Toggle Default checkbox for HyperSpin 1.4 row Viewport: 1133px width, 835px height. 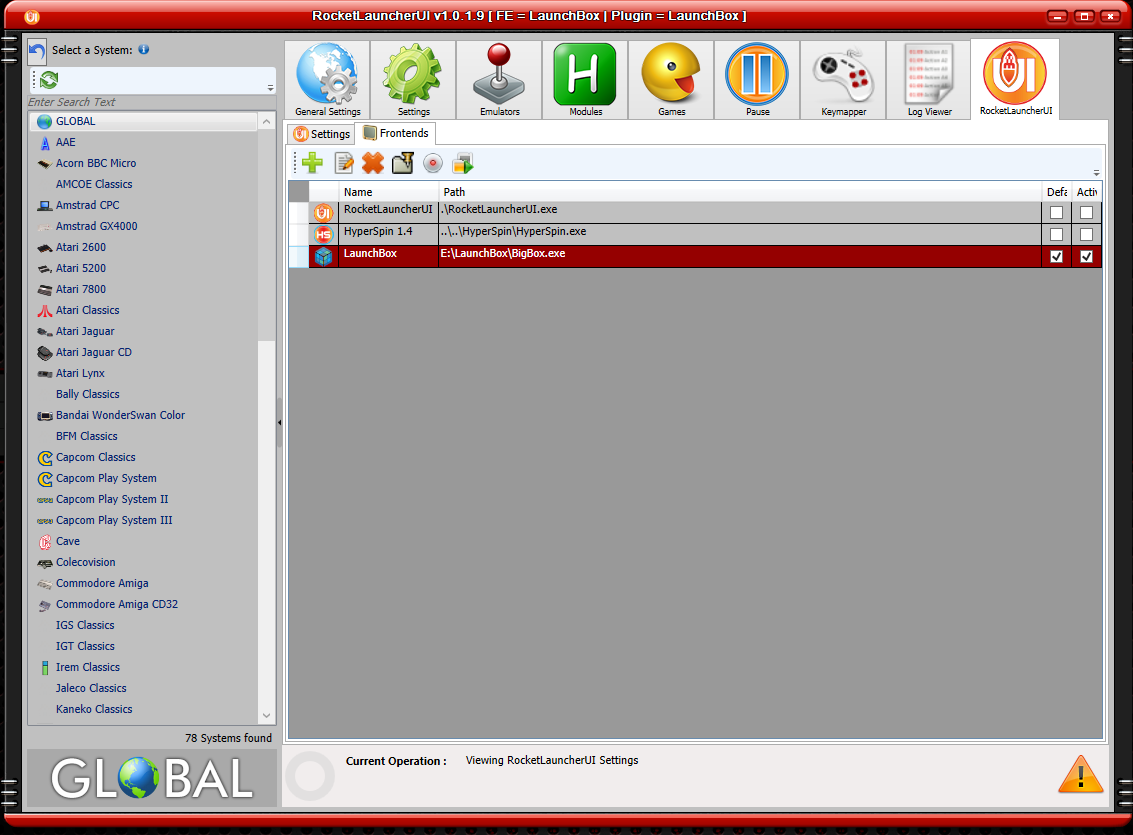[x=1056, y=234]
